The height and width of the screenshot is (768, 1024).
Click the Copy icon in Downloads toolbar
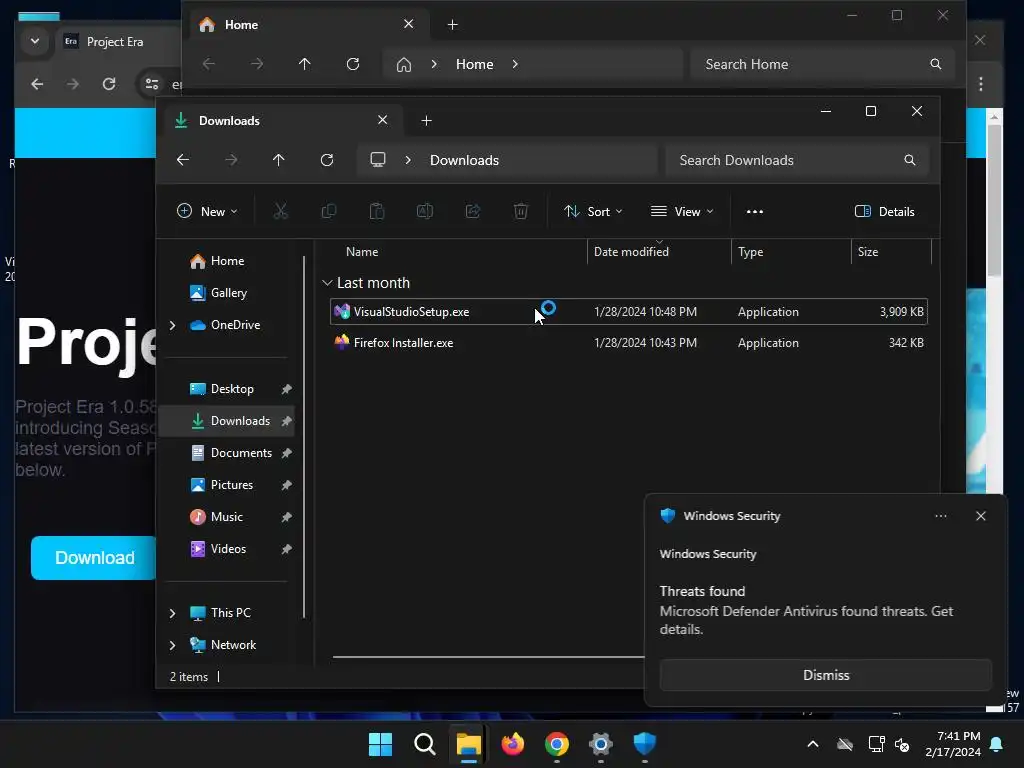coord(328,211)
